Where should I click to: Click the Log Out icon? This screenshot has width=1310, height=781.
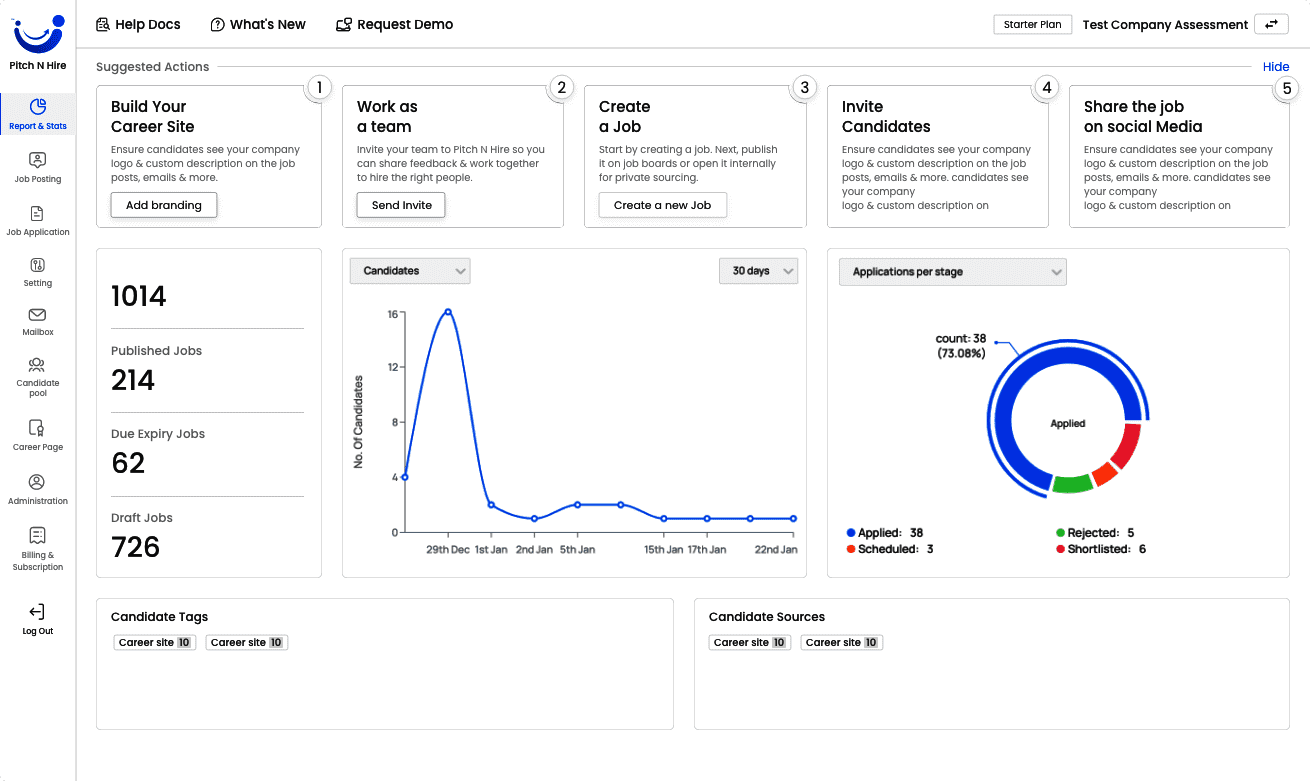(38, 612)
